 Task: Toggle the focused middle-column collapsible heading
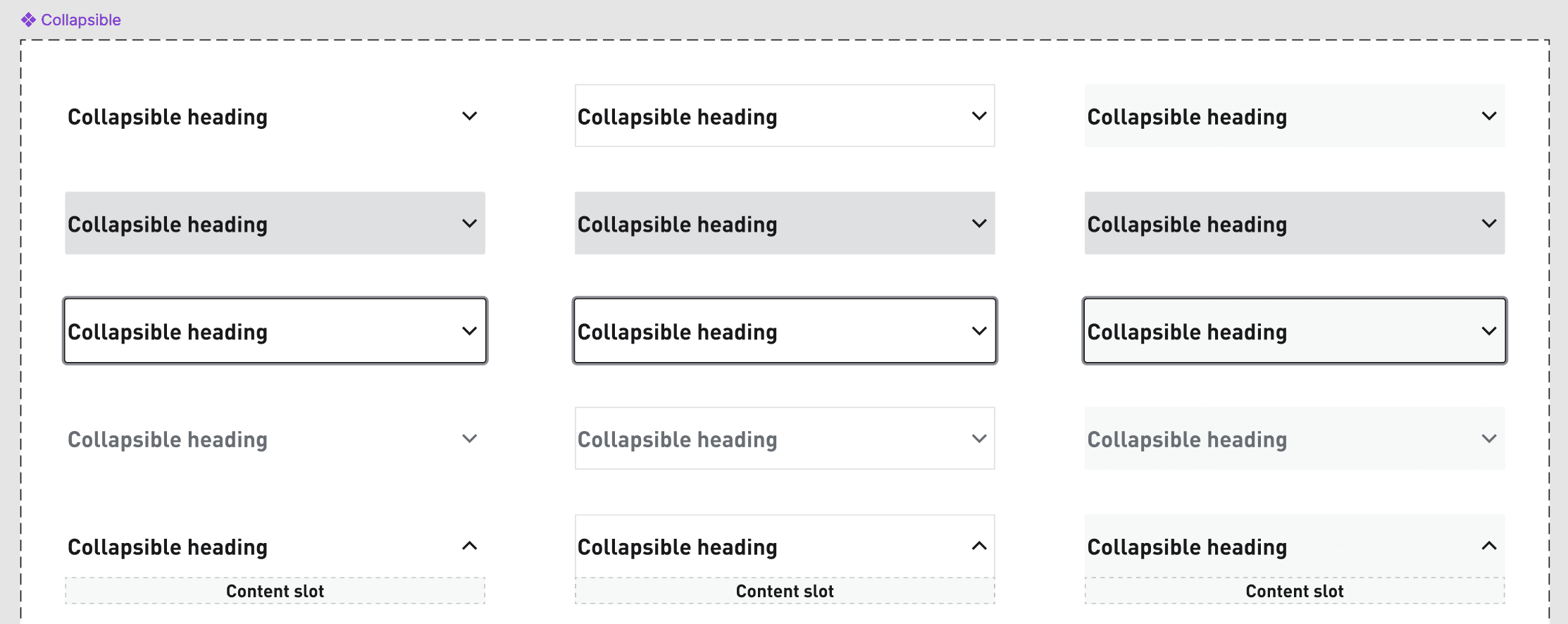(x=784, y=331)
